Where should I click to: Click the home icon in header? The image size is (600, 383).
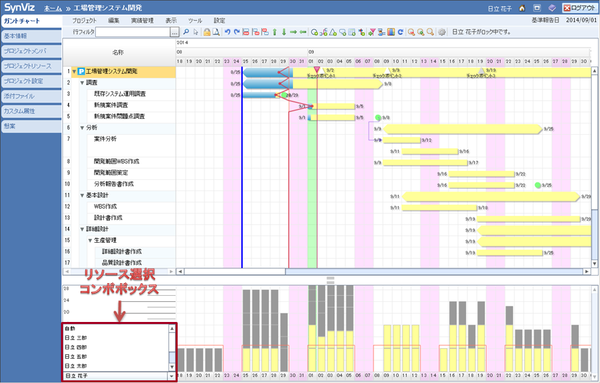tap(522, 8)
